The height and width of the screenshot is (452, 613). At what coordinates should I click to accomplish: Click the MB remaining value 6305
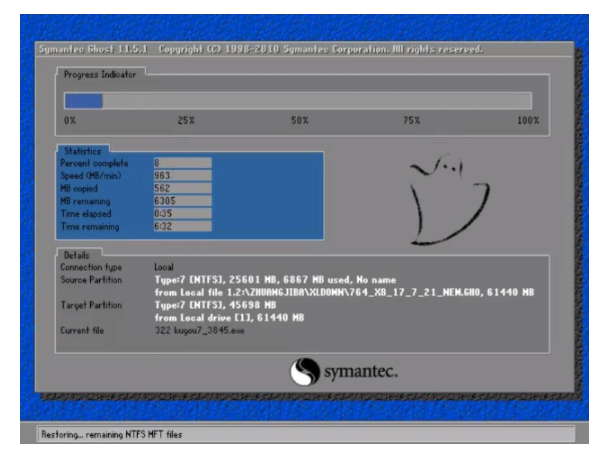point(183,201)
